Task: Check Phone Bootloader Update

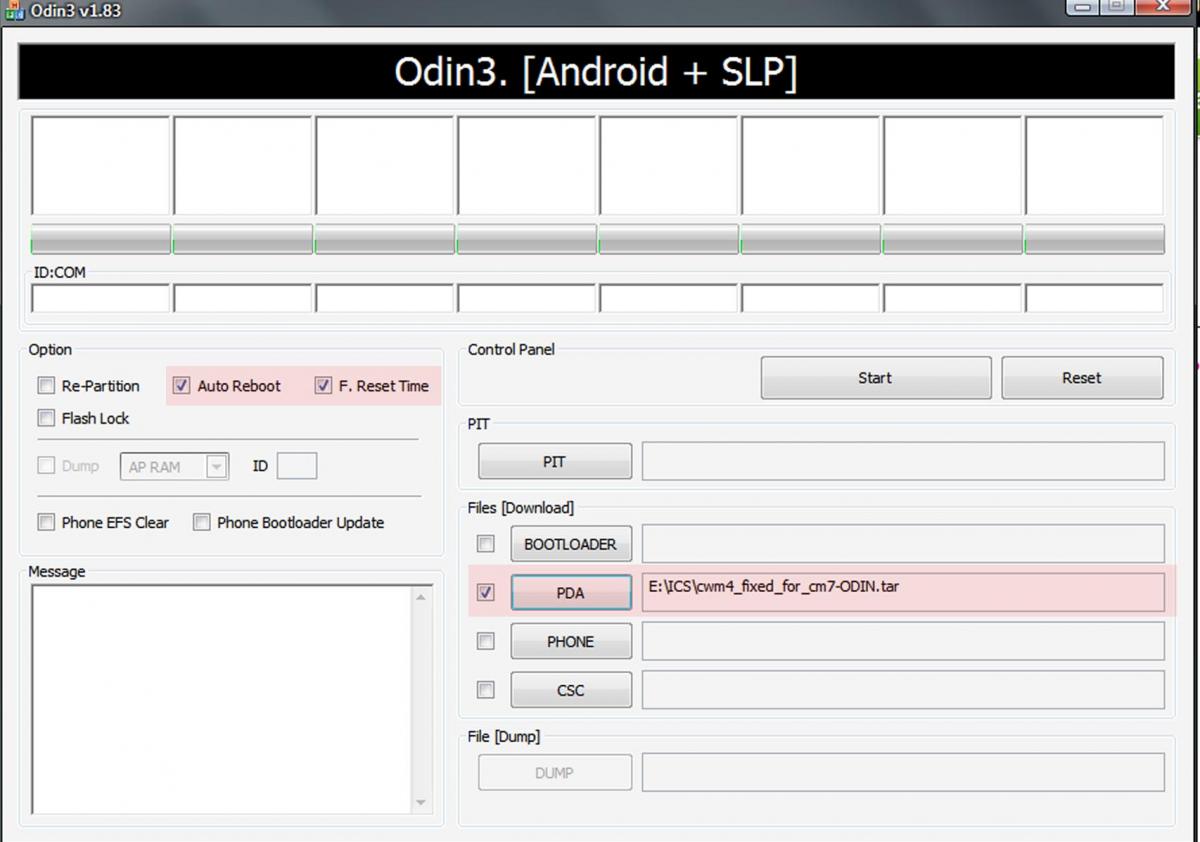Action: click(202, 522)
